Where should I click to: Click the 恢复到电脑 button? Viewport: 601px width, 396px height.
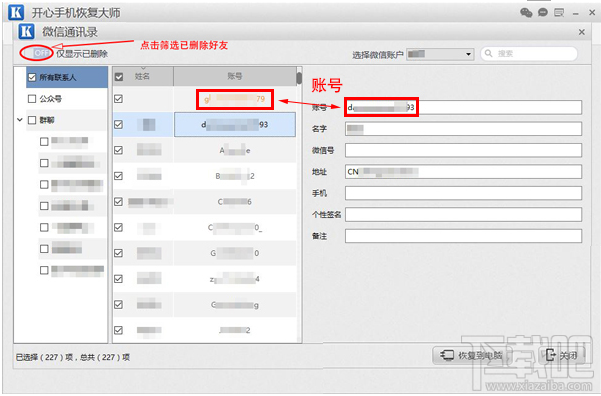[471, 355]
